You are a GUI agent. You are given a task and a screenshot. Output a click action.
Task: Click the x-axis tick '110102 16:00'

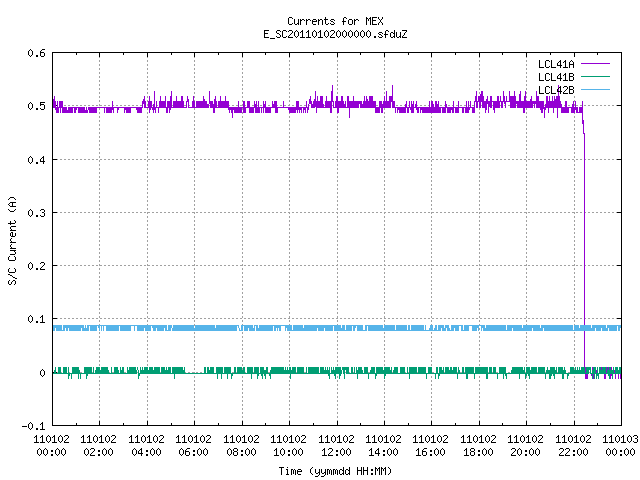[431, 446]
